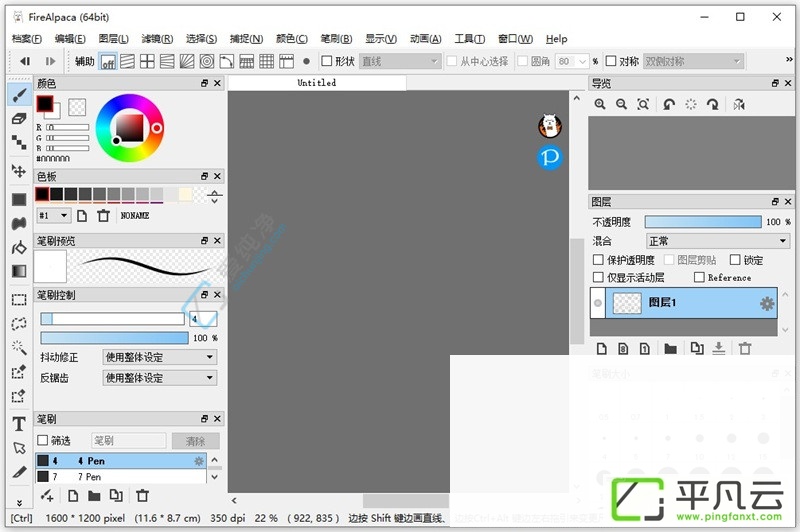This screenshot has height=532, width=800.
Task: Toggle the 对称 checkbox
Action: (x=611, y=61)
